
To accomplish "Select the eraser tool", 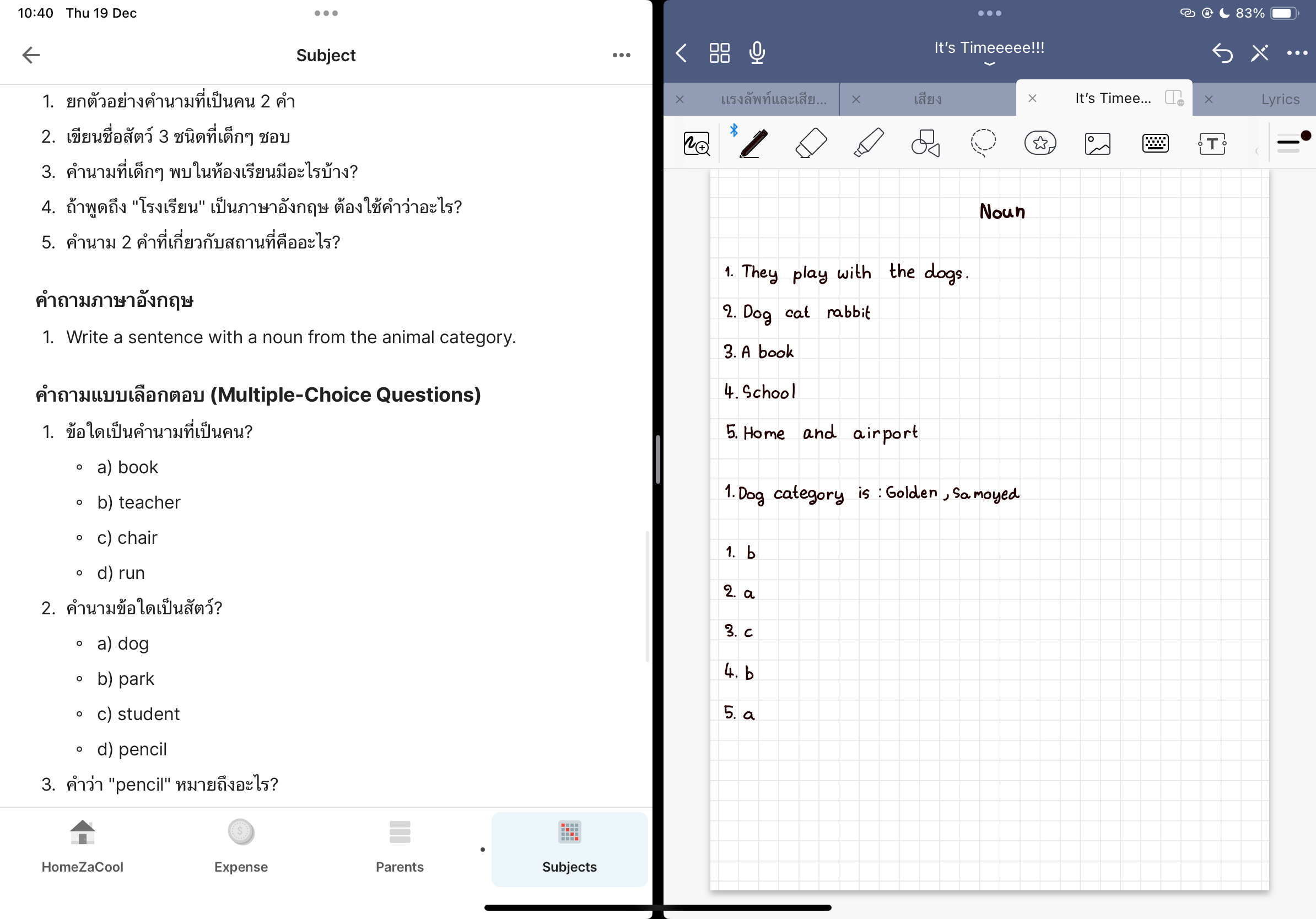I will click(x=811, y=143).
